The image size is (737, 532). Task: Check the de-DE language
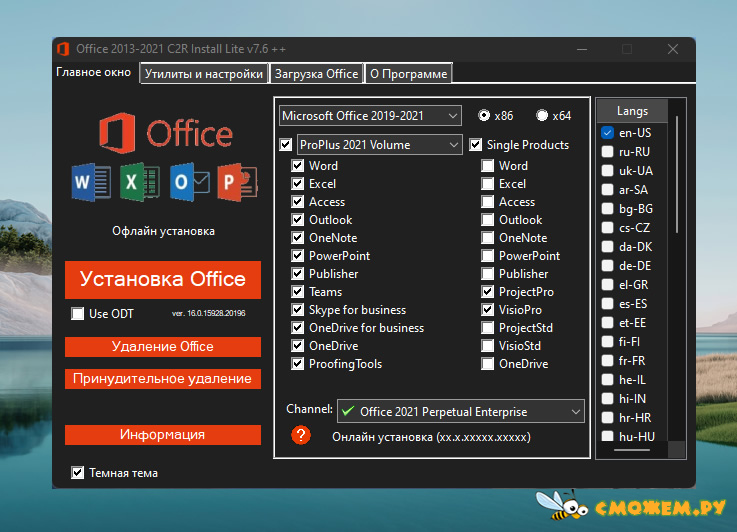click(607, 266)
